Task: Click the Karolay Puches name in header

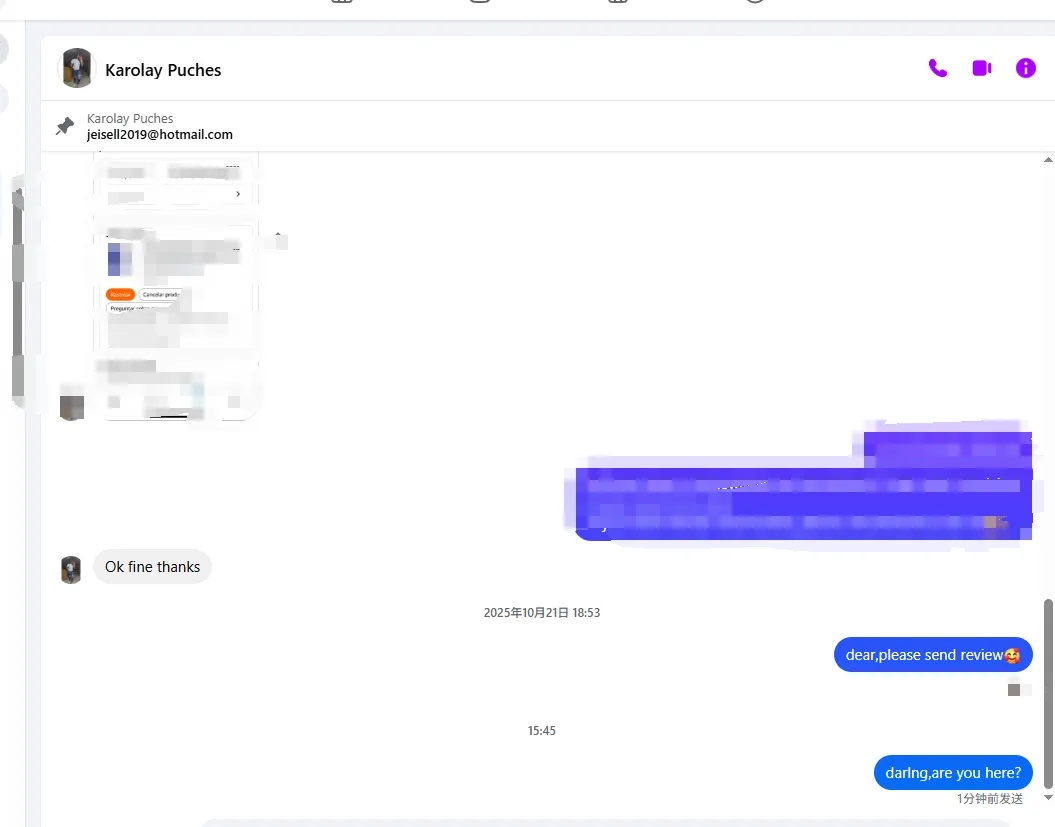Action: [x=163, y=70]
